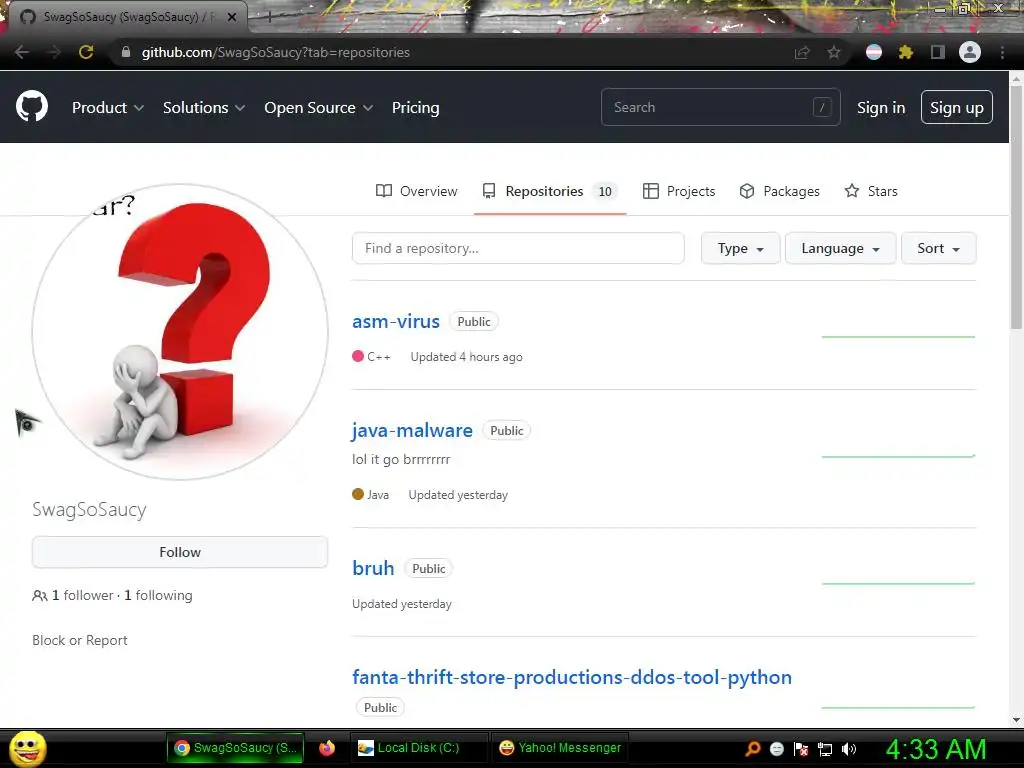Viewport: 1024px width, 768px height.
Task: Open the Chrome profile avatar icon
Action: click(x=970, y=52)
